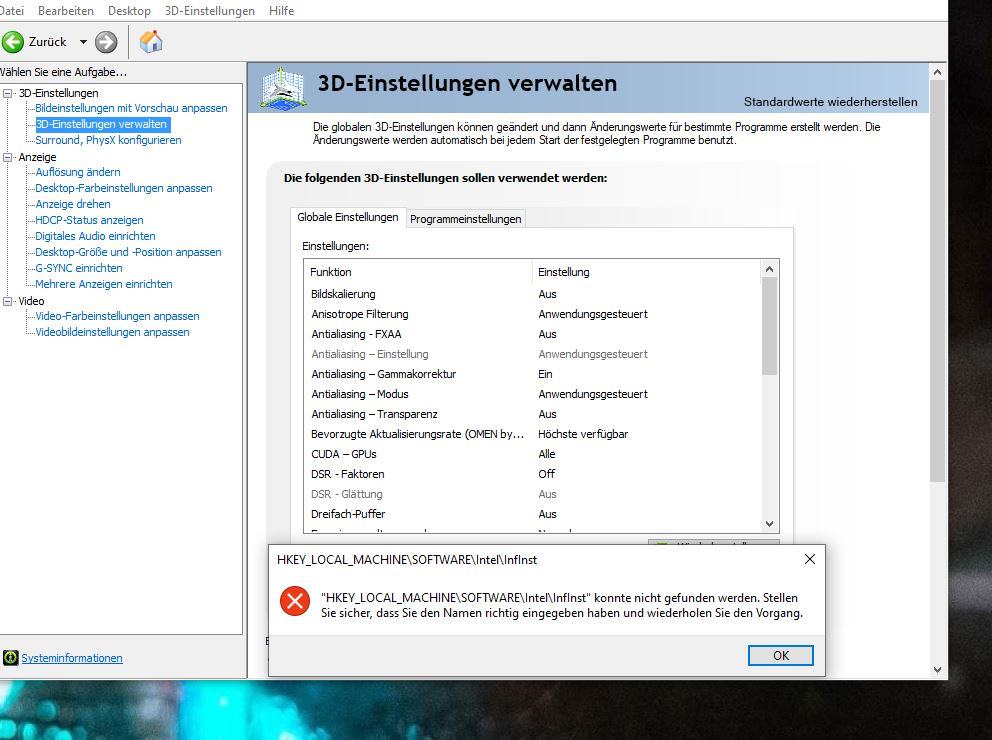Select 3D-Einstellungen verwalten in the tree
This screenshot has height=740, width=992.
101,124
